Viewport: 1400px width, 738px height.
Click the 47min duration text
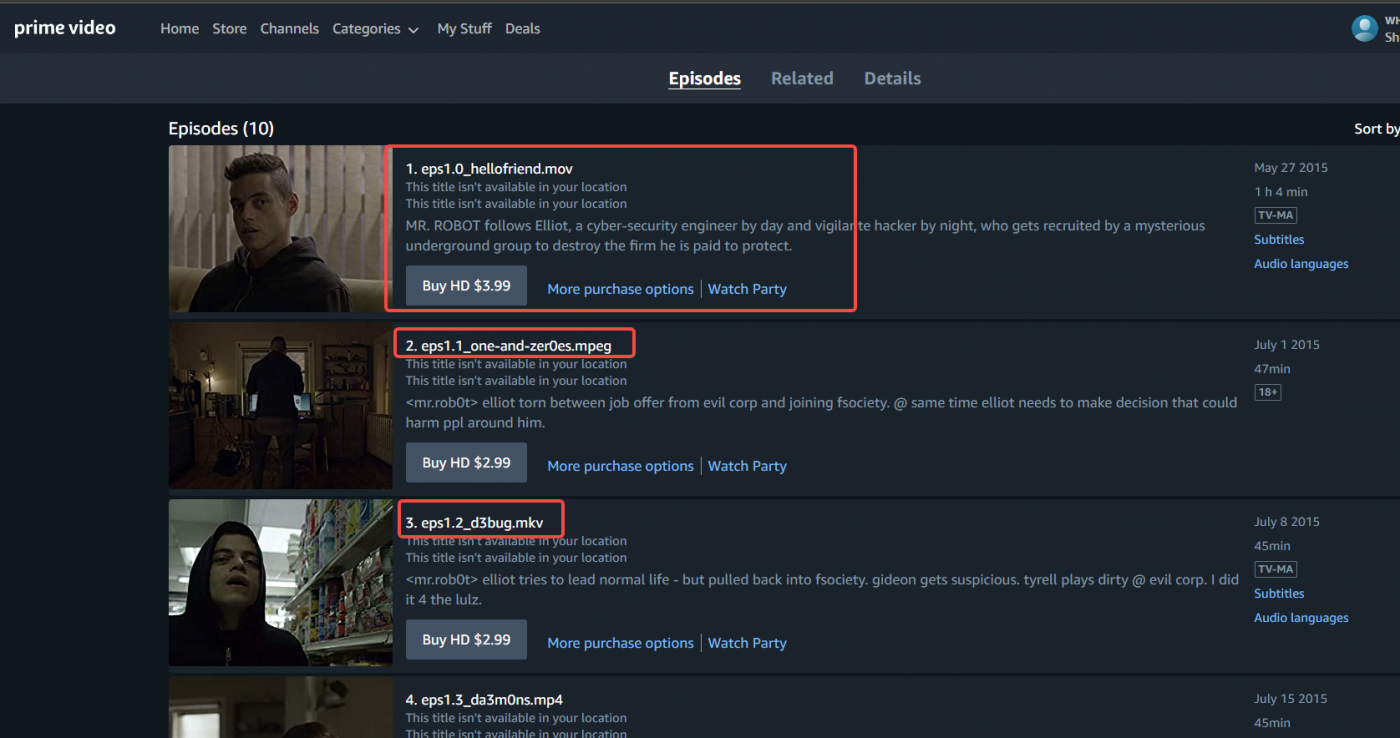coord(1272,369)
